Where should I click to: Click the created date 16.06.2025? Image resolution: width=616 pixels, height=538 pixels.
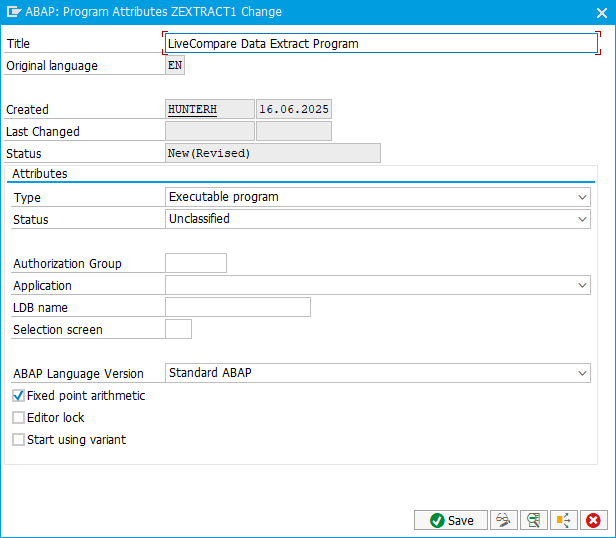(x=294, y=109)
